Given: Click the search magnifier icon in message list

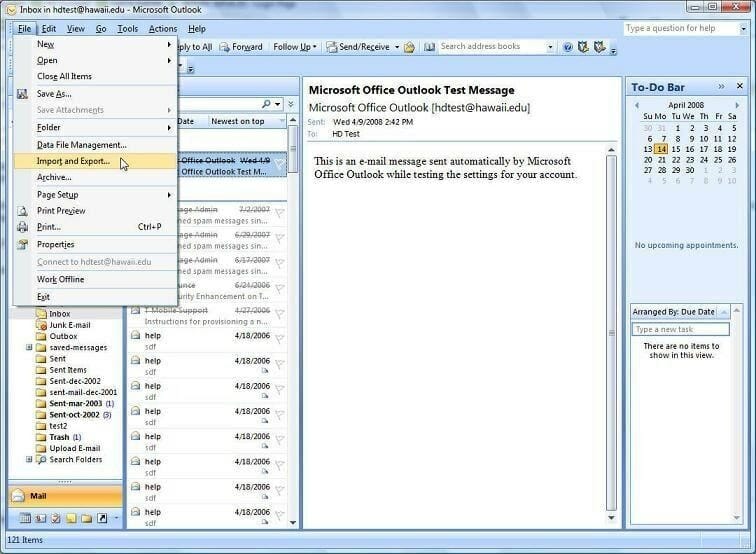Looking at the screenshot, I should pyautogui.click(x=266, y=104).
